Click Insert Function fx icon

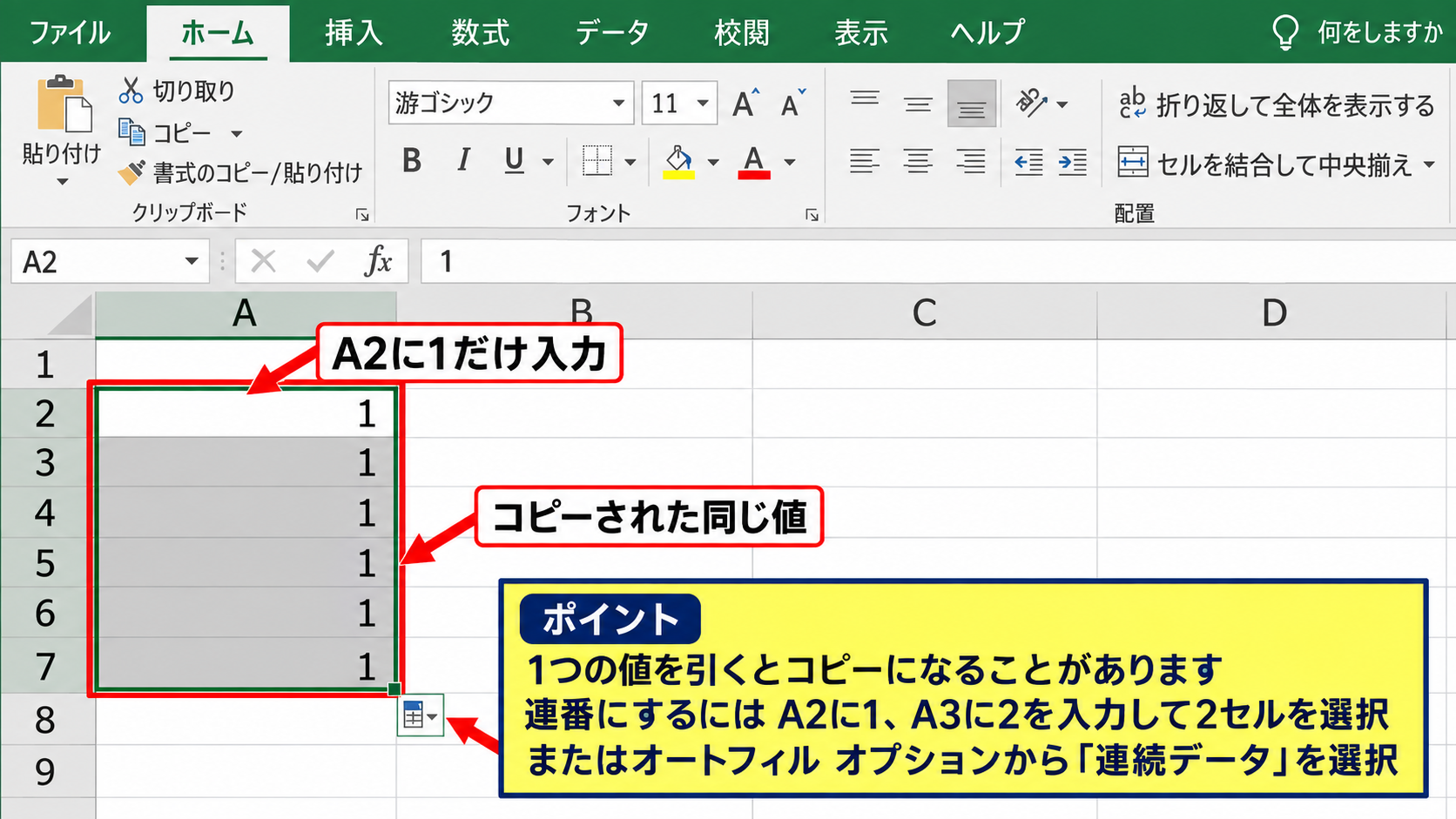pyautogui.click(x=378, y=261)
